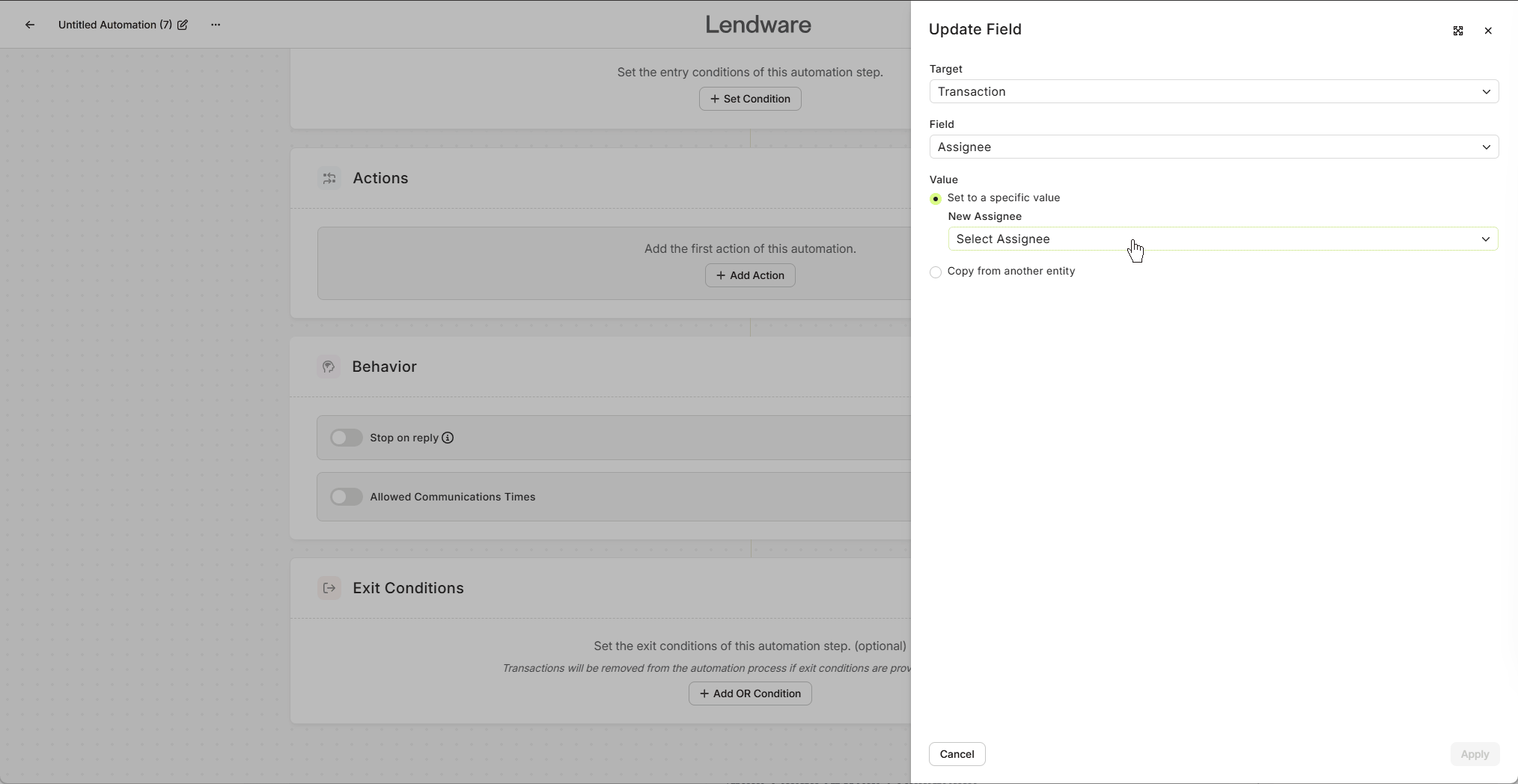This screenshot has width=1518, height=784.
Task: Cancel the Update Field changes
Action: point(956,754)
